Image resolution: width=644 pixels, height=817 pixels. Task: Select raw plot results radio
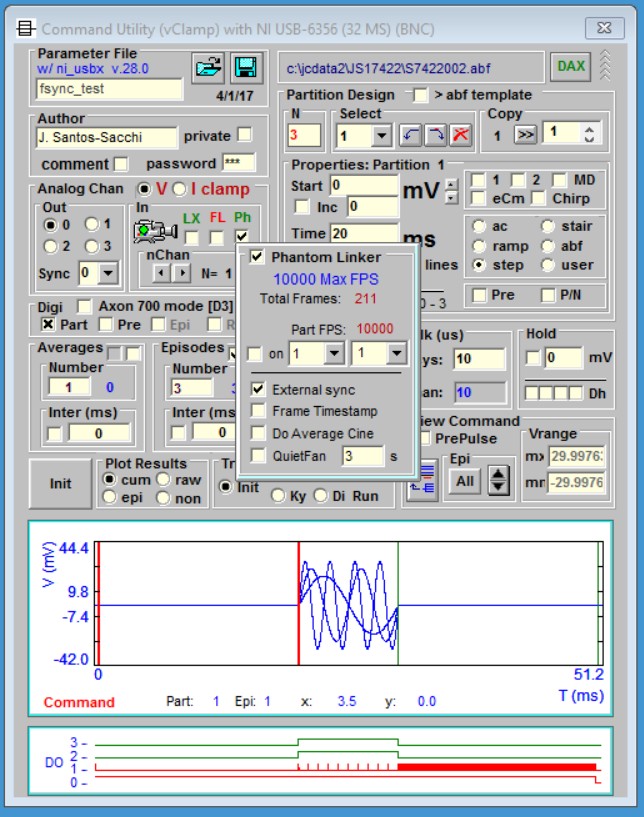(x=163, y=479)
